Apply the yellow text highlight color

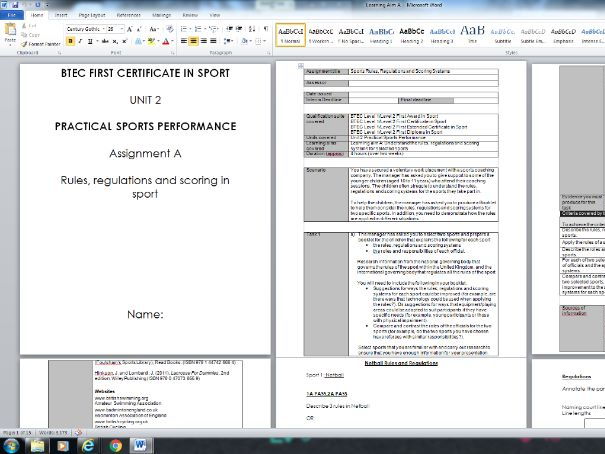pyautogui.click(x=151, y=41)
